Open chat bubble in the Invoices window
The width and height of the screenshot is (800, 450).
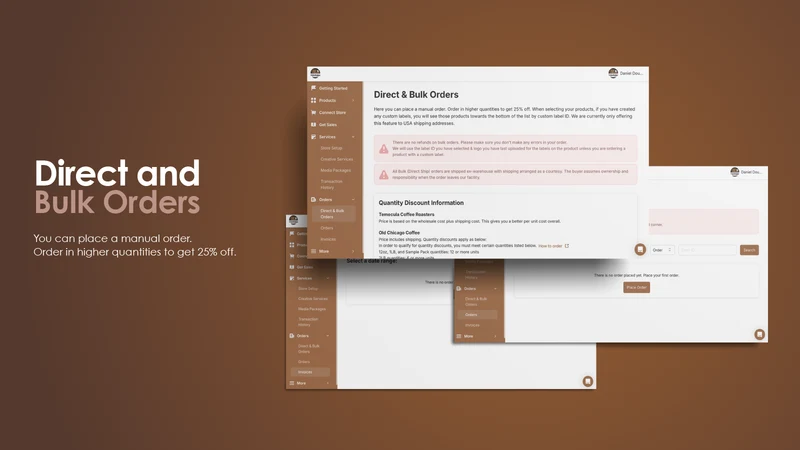tap(588, 381)
